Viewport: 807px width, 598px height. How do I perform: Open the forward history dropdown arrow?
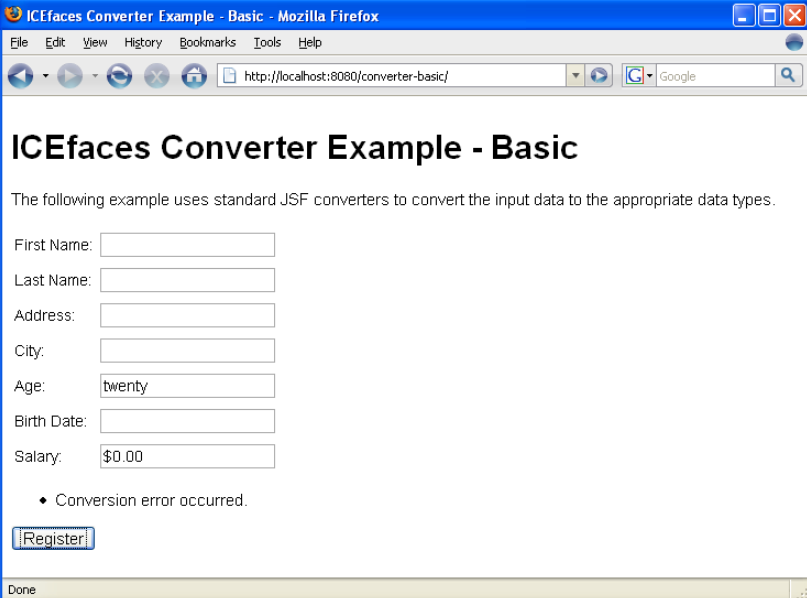pos(95,77)
